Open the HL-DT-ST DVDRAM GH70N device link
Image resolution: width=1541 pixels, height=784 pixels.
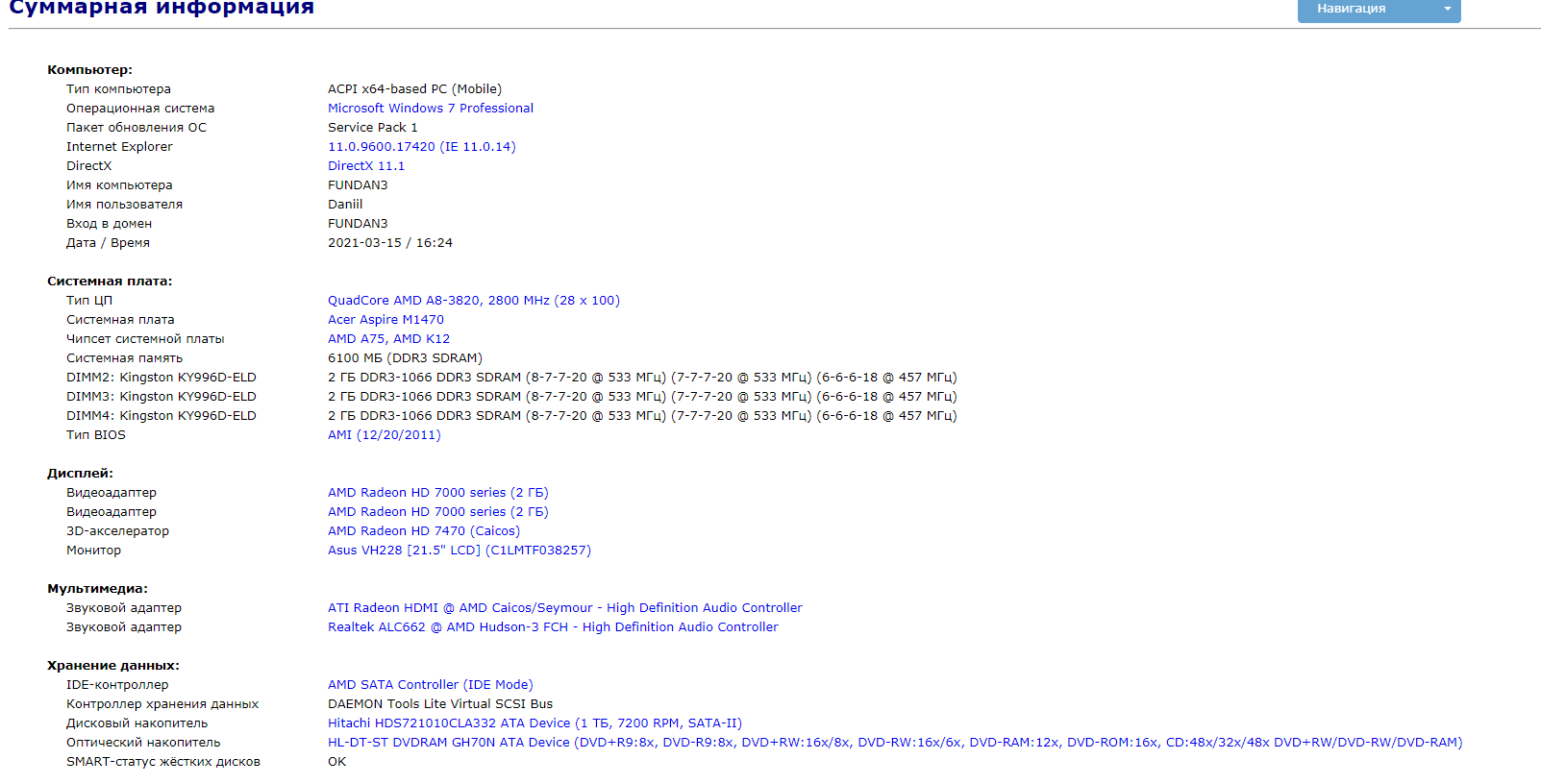(895, 743)
